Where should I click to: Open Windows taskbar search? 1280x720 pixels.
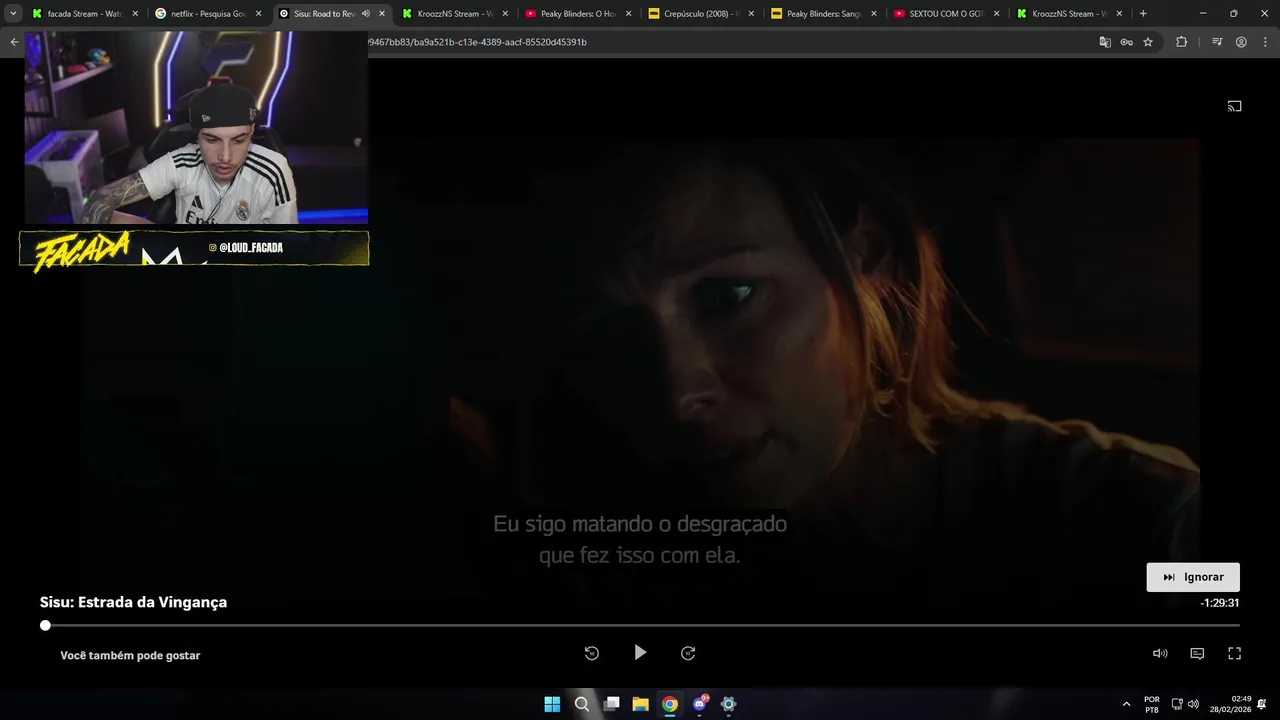click(x=582, y=704)
